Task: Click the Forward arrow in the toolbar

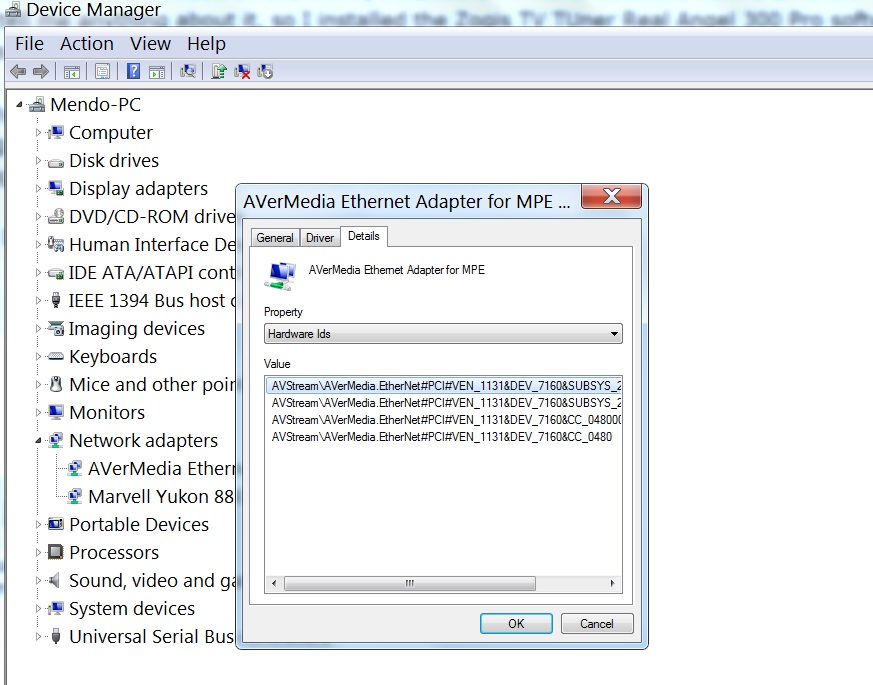Action: (41, 71)
